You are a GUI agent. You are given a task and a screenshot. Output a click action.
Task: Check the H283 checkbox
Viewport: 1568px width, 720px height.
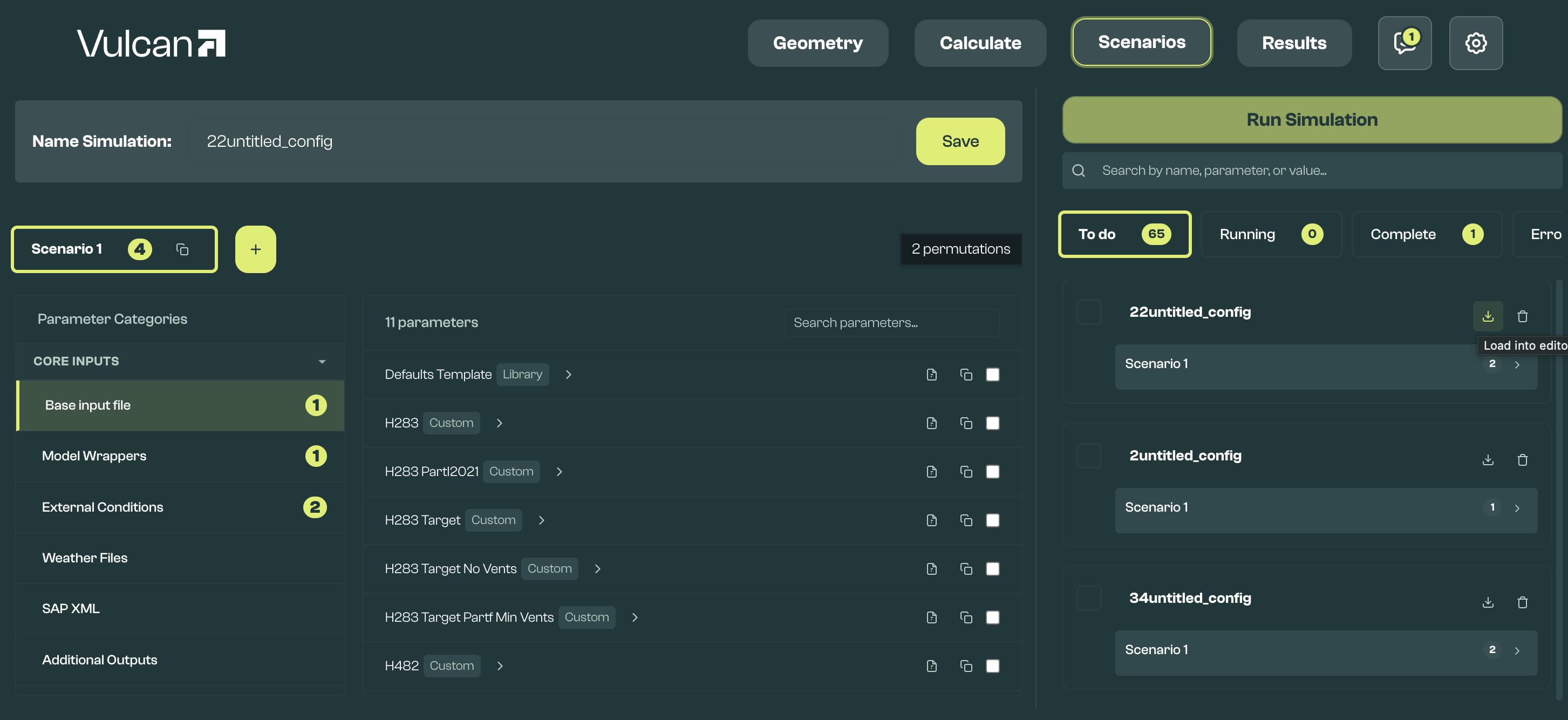pos(993,423)
